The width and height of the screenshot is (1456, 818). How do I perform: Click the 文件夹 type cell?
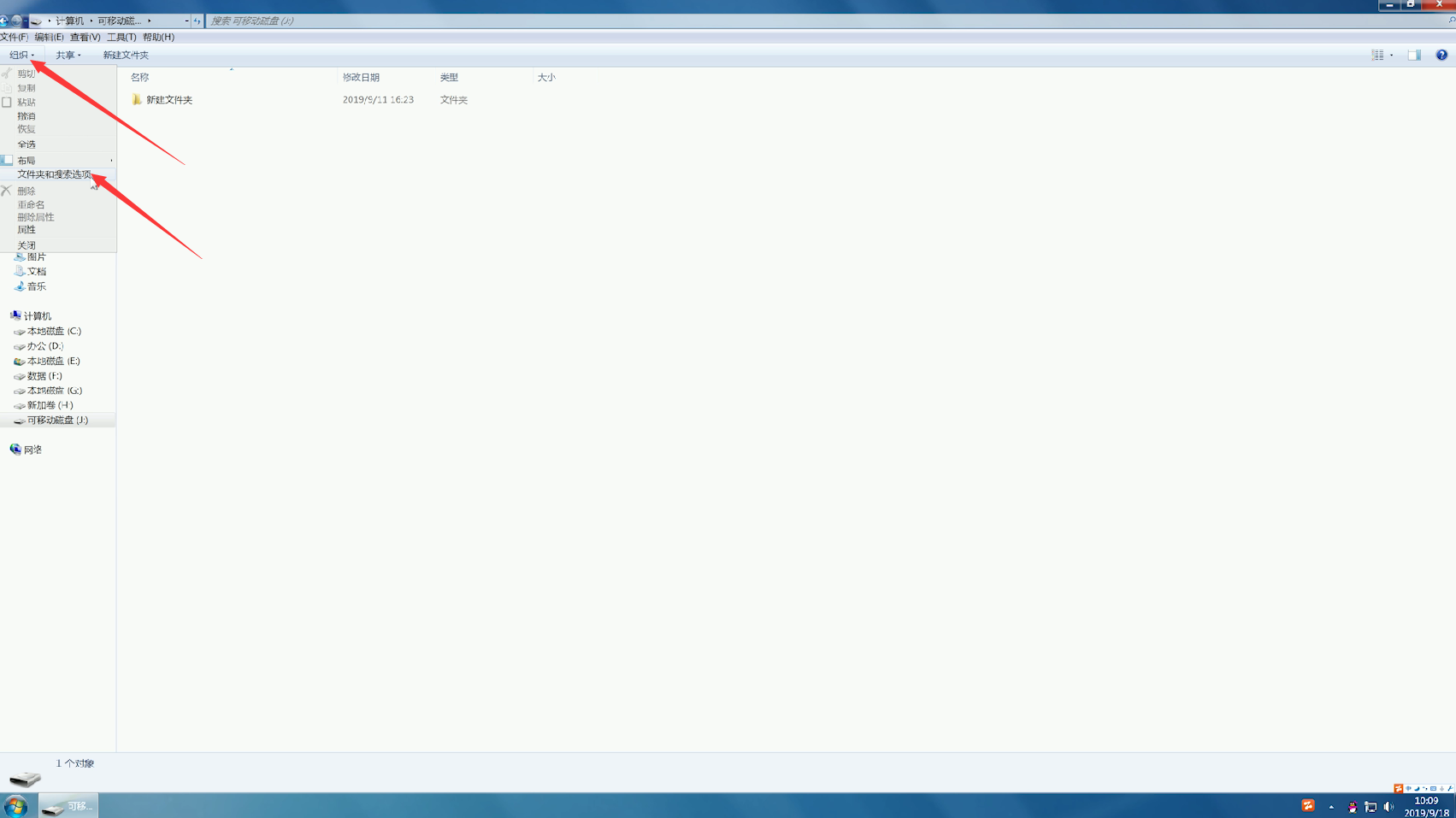click(x=453, y=100)
